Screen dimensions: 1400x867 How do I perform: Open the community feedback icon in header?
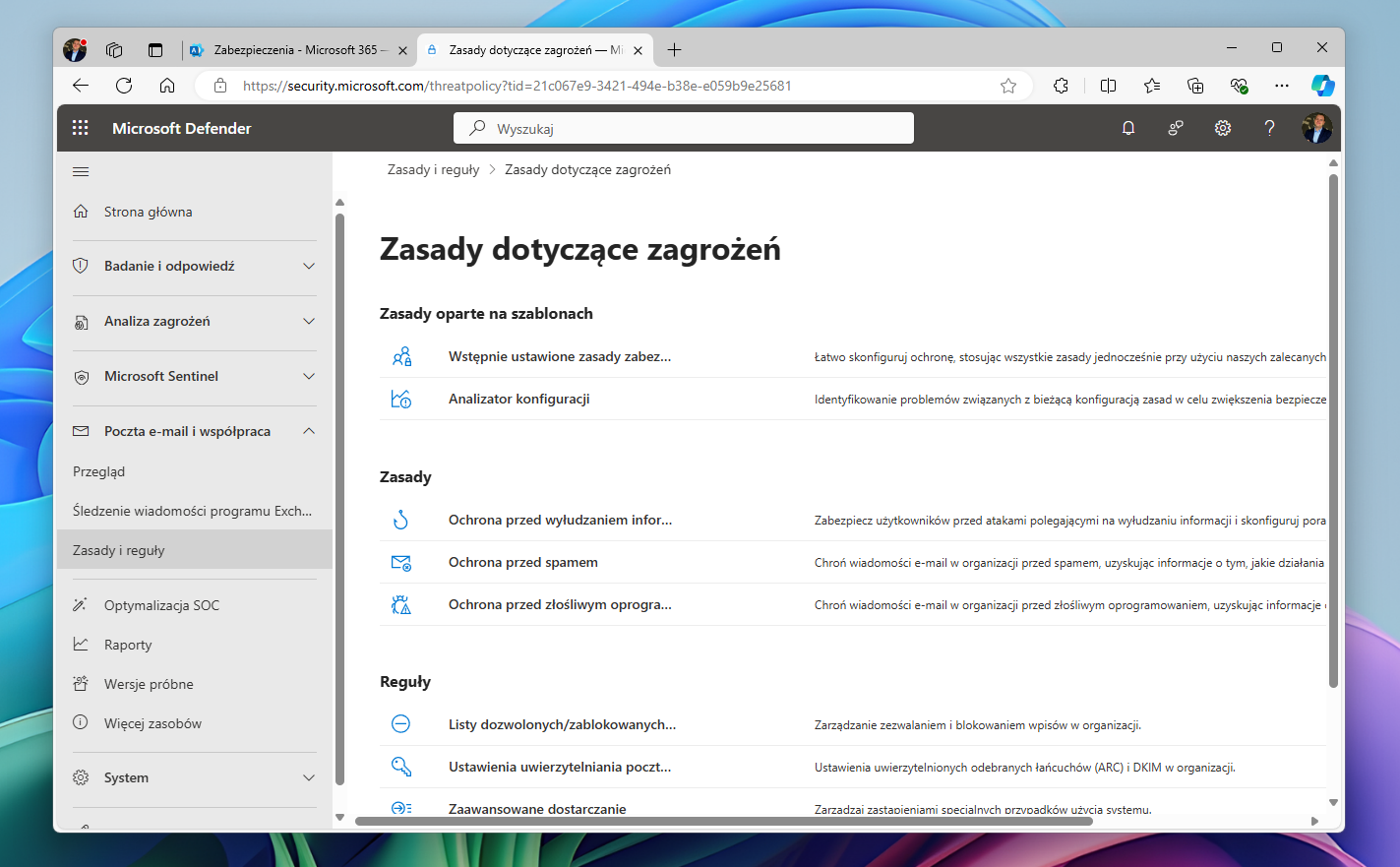click(x=1176, y=128)
